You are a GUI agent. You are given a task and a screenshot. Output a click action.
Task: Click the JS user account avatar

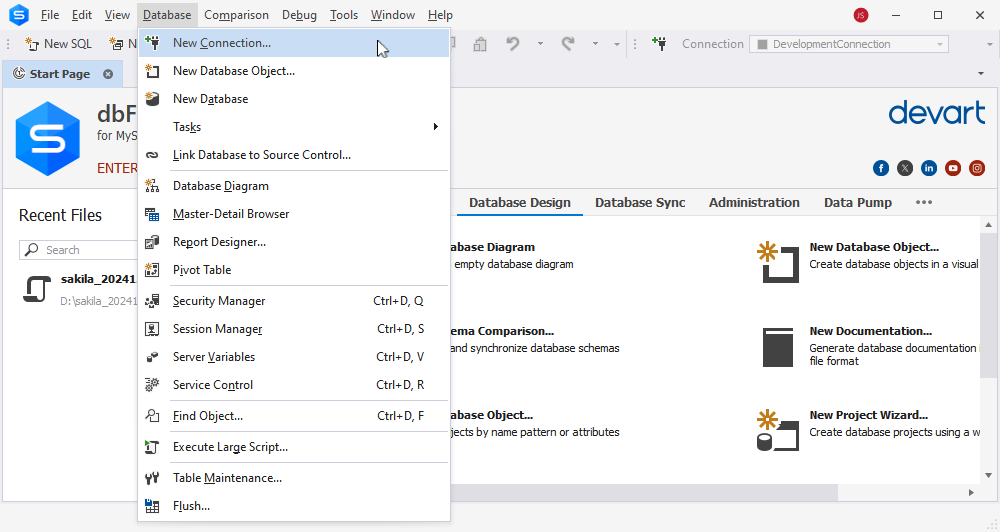point(861,15)
